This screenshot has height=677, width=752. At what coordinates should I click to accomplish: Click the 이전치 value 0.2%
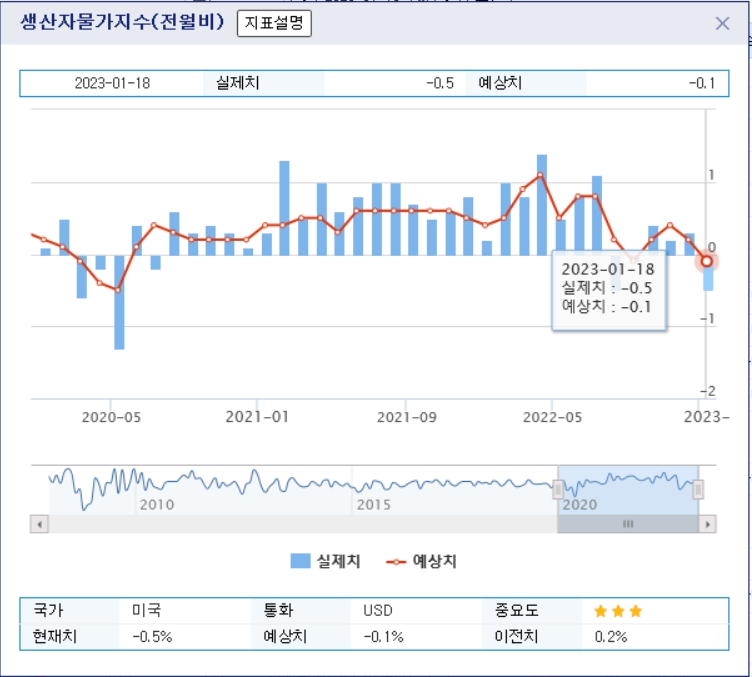[x=611, y=637]
